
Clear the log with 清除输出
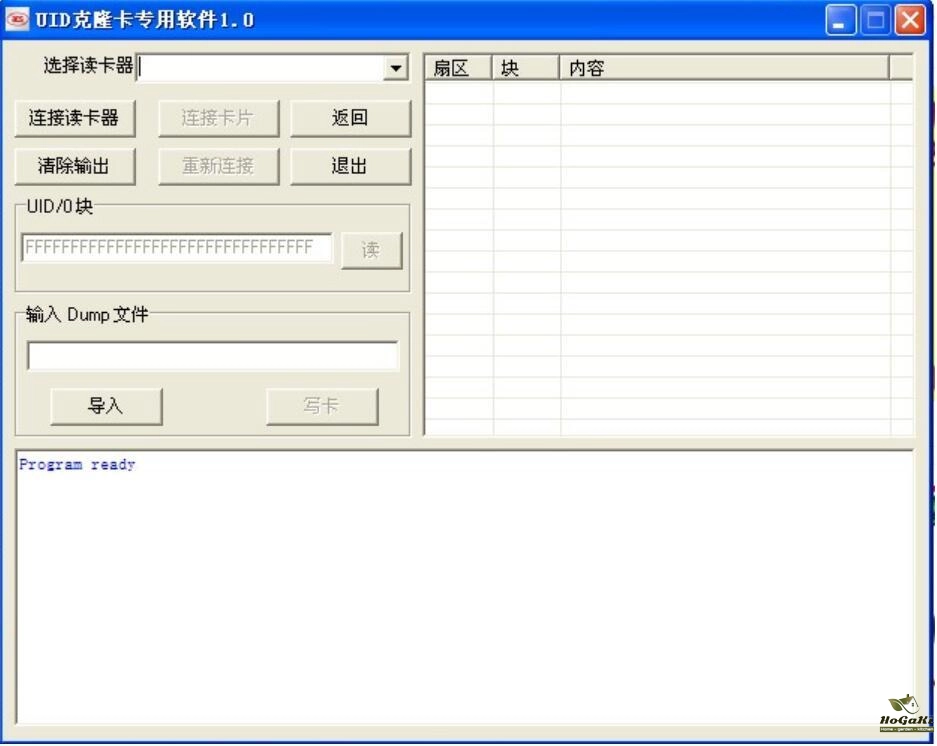click(75, 166)
